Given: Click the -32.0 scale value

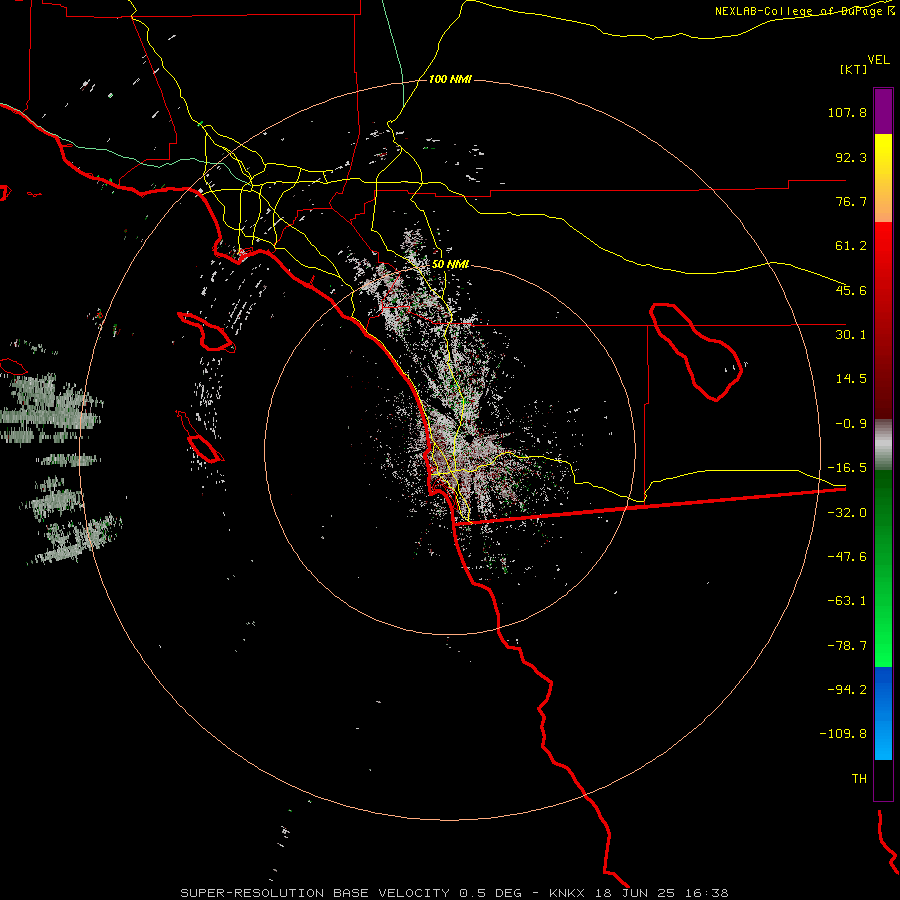Looking at the screenshot, I should tap(847, 513).
